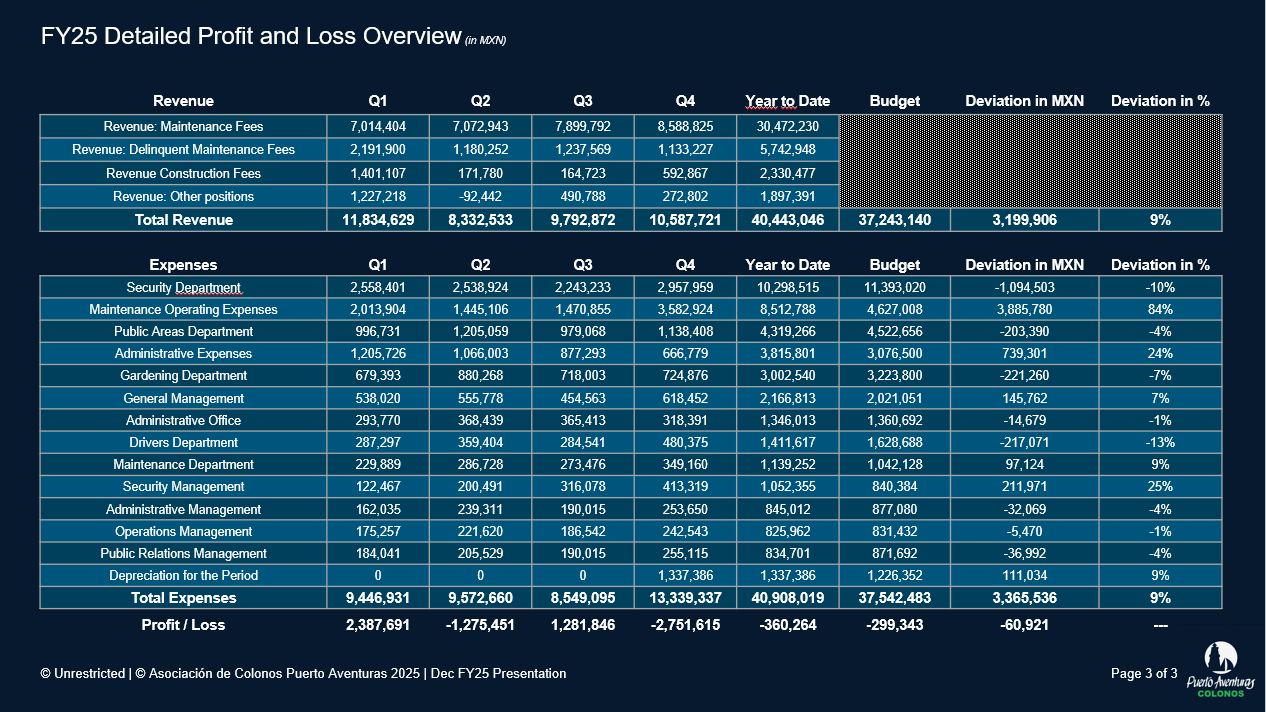Click the Deviation in MXN header in Expenses table
1266x712 pixels.
click(1024, 265)
